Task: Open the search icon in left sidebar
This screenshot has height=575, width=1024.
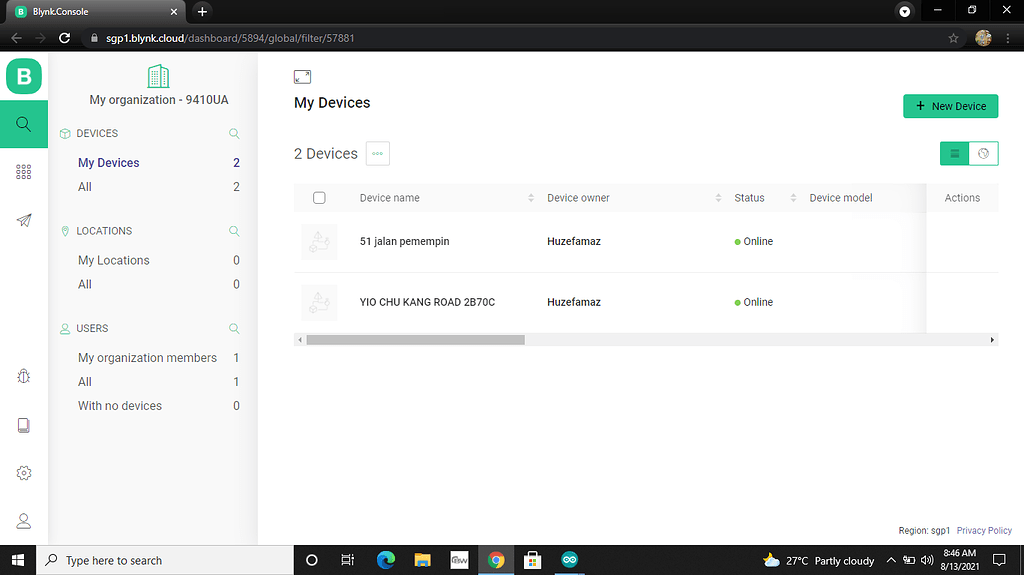Action: [24, 124]
